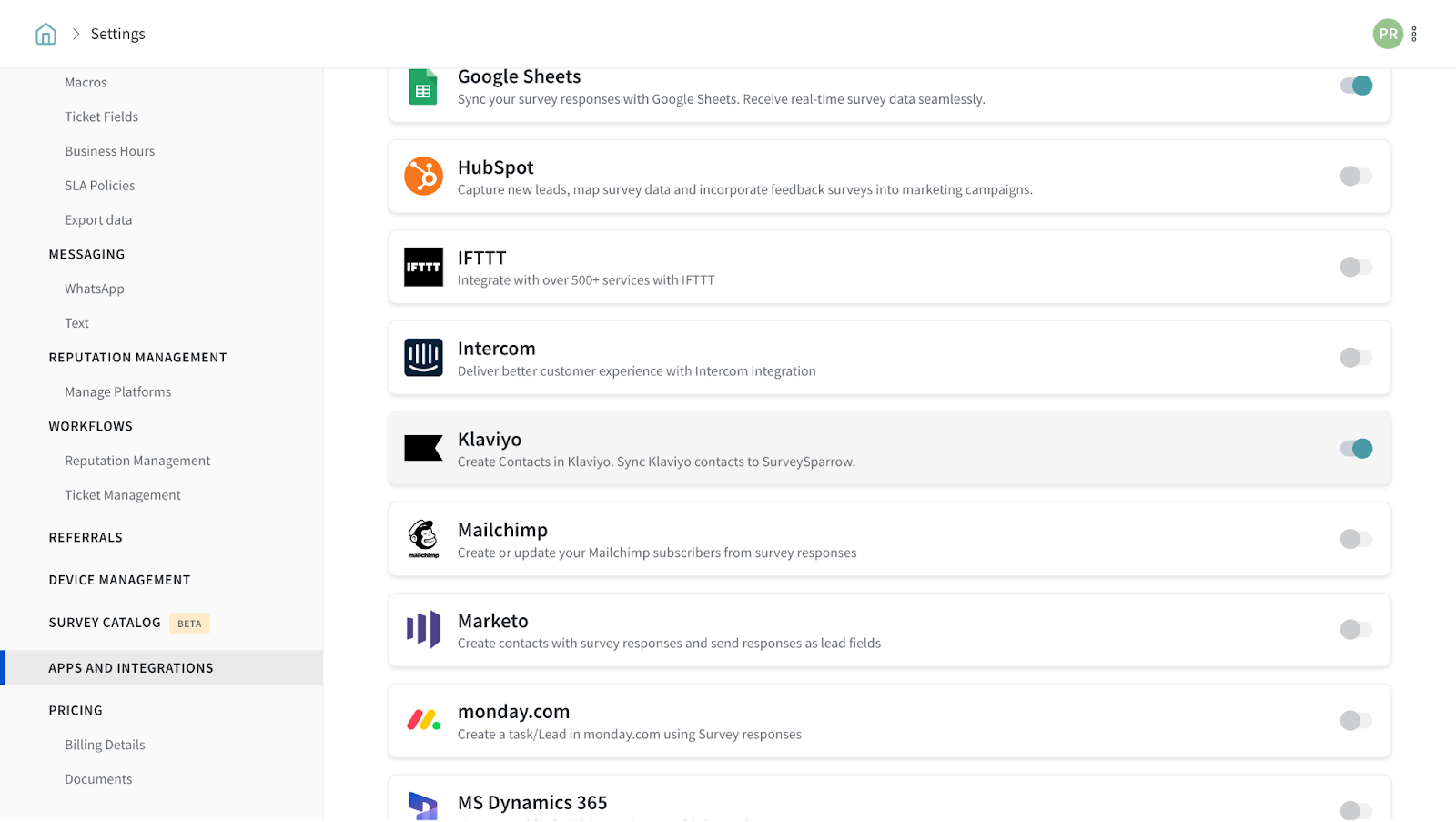Disable the Google Sheets integration toggle

pos(1356,86)
